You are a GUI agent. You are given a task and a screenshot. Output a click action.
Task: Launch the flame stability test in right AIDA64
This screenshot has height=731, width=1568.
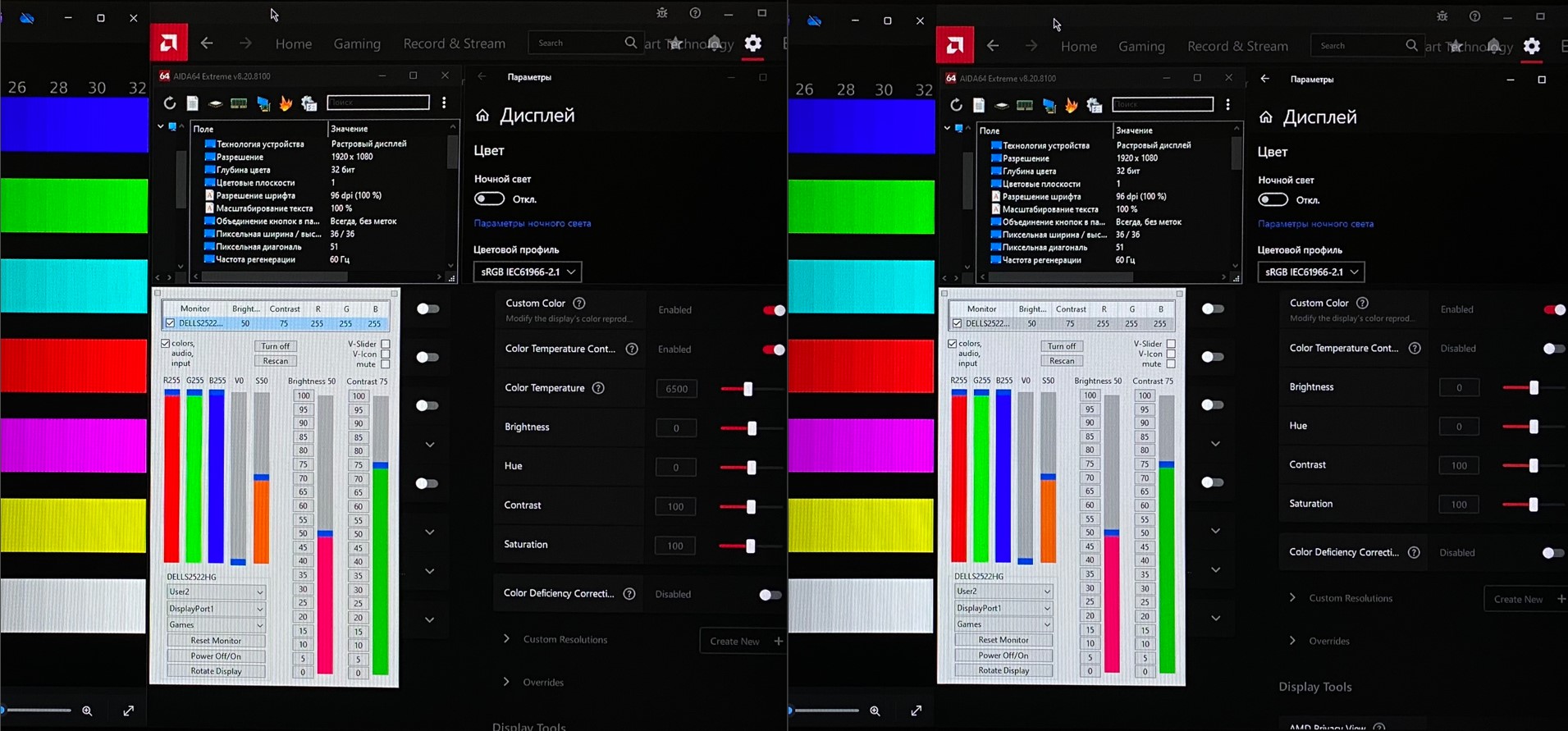(1072, 105)
